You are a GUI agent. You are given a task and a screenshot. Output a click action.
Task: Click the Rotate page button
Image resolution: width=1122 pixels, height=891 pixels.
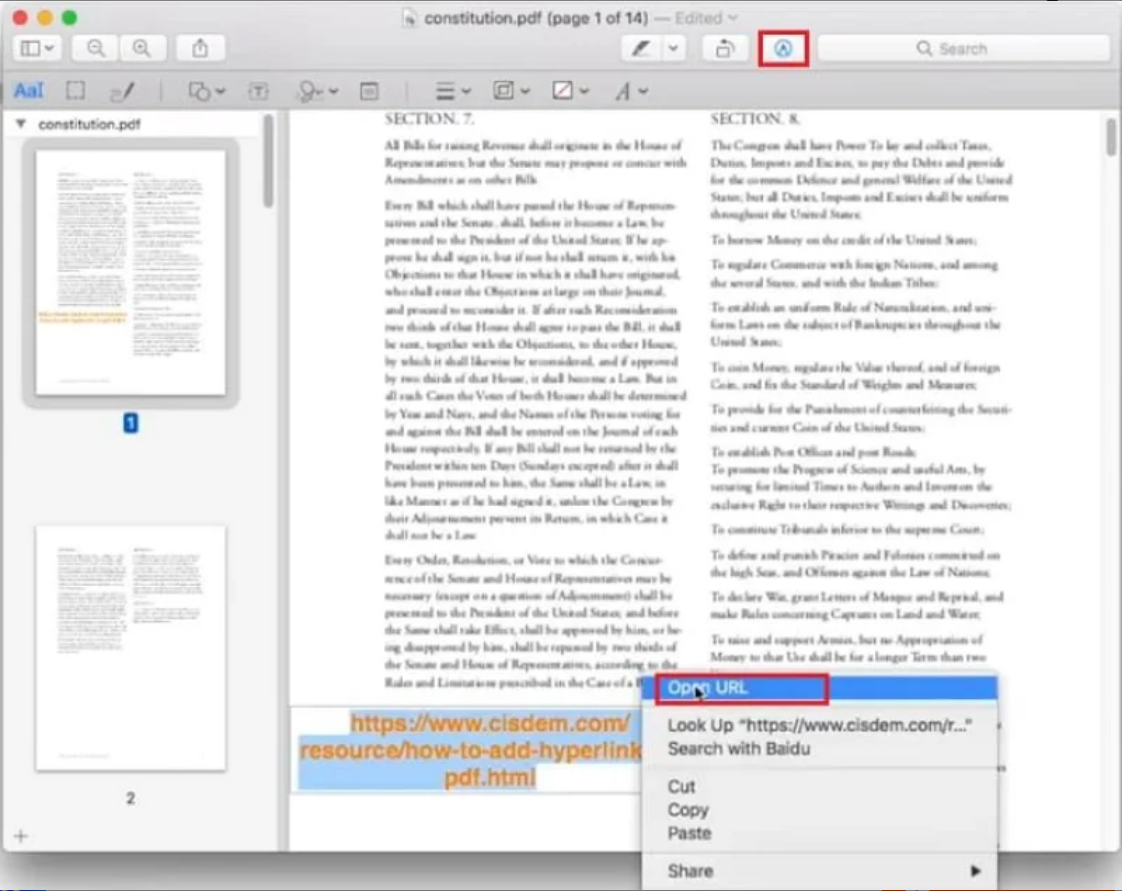725,48
